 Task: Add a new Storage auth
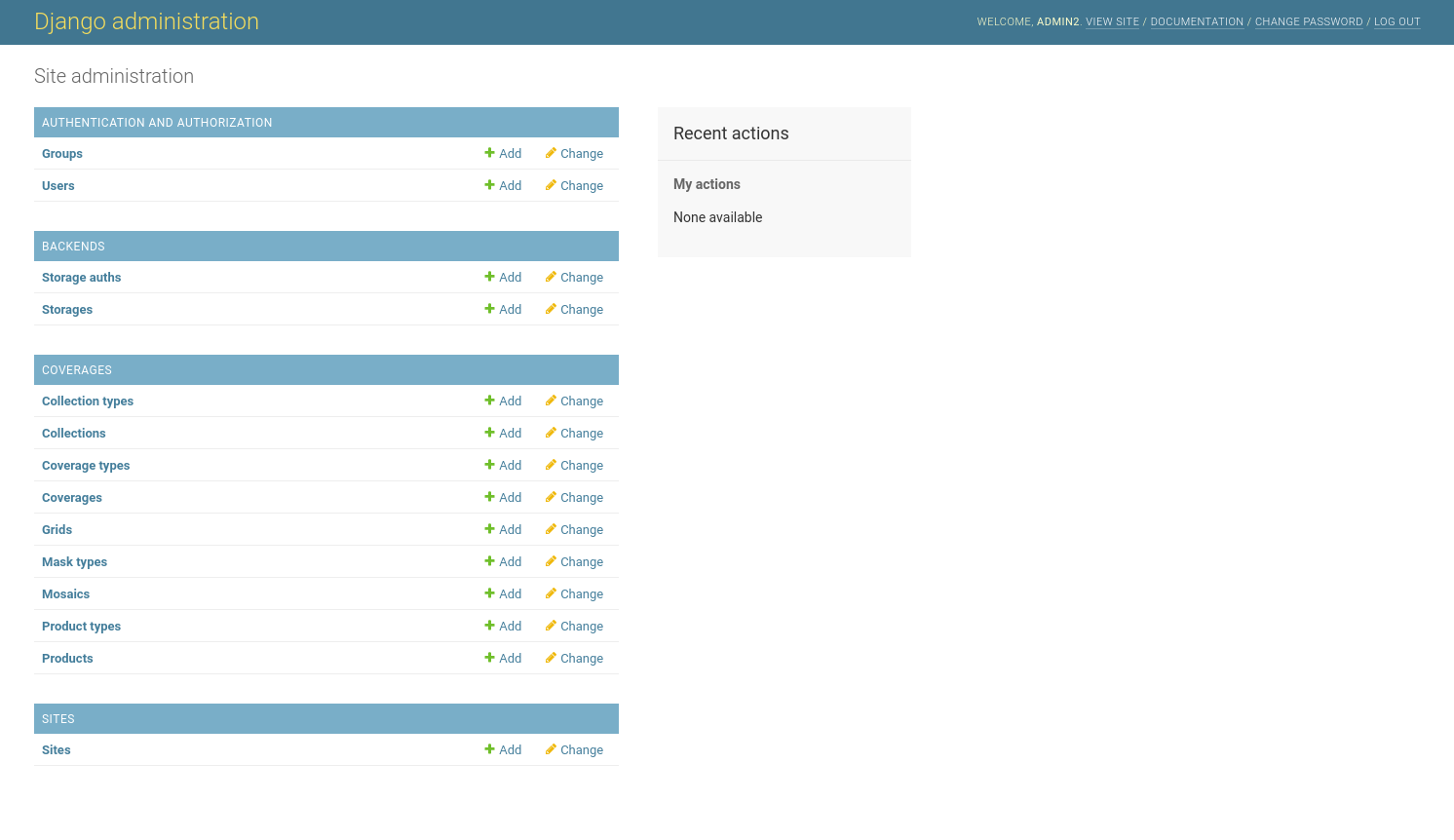(503, 278)
